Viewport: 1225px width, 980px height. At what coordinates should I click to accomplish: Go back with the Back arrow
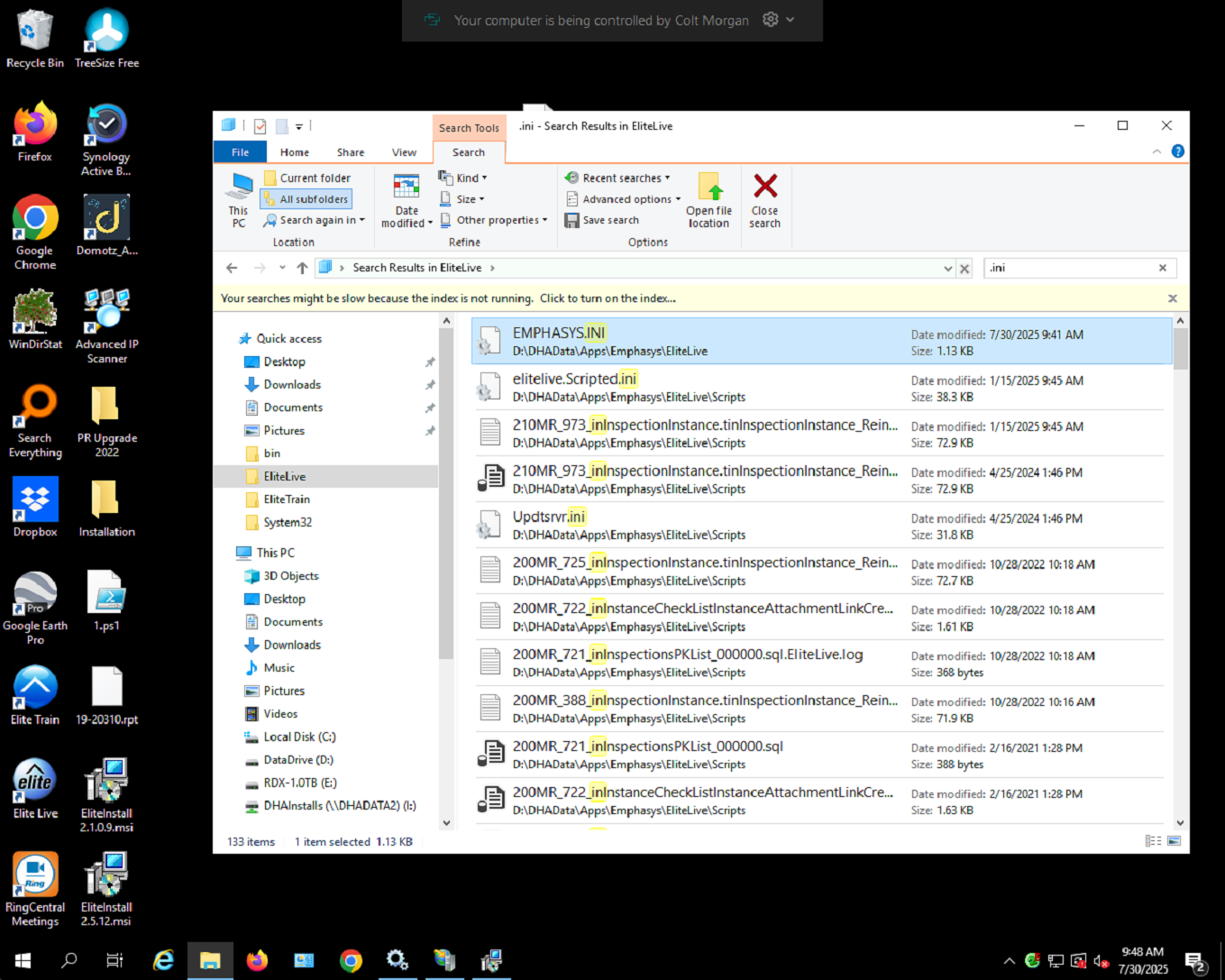[232, 268]
